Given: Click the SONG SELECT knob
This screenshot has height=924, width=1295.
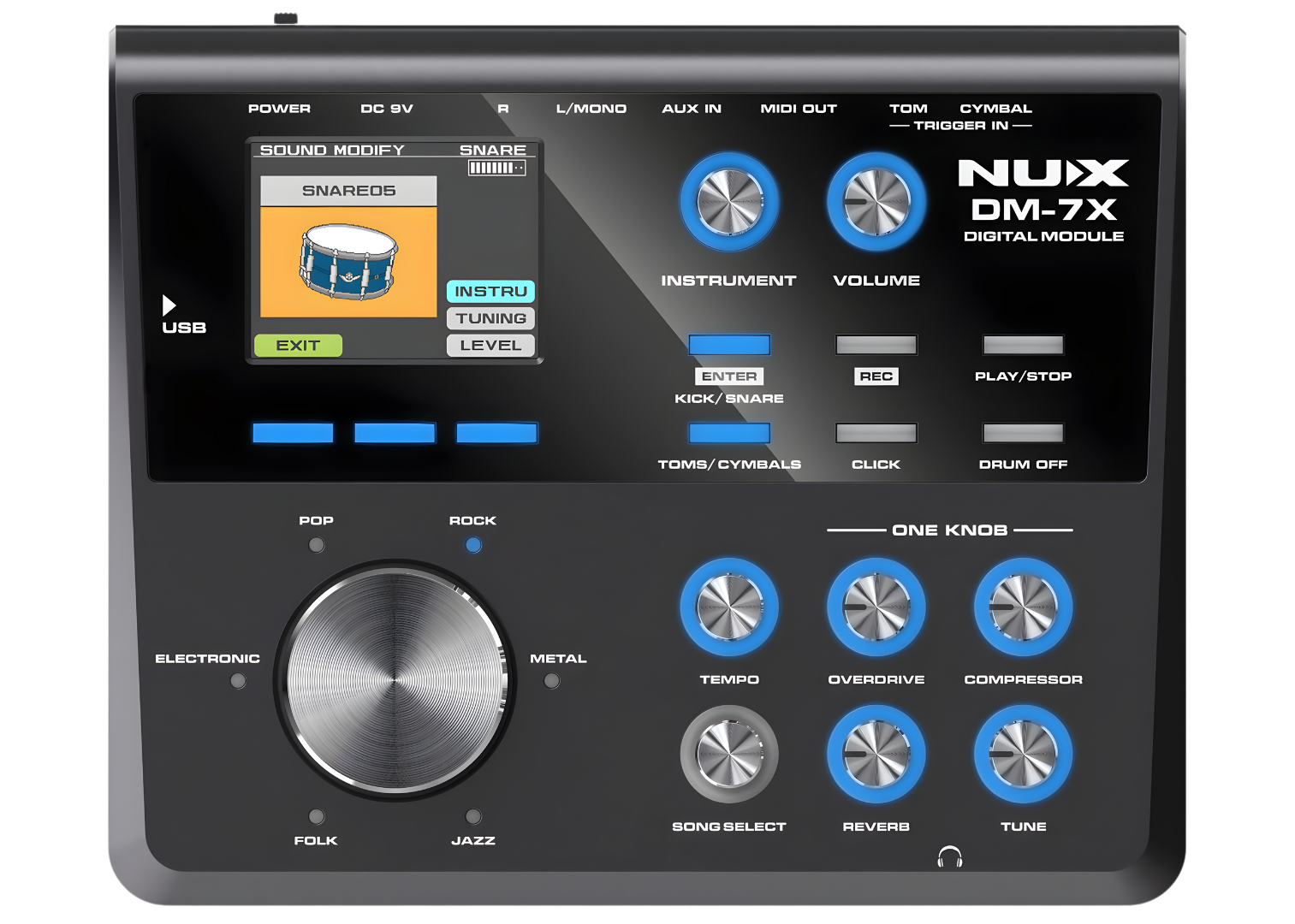Looking at the screenshot, I should coord(729,755).
